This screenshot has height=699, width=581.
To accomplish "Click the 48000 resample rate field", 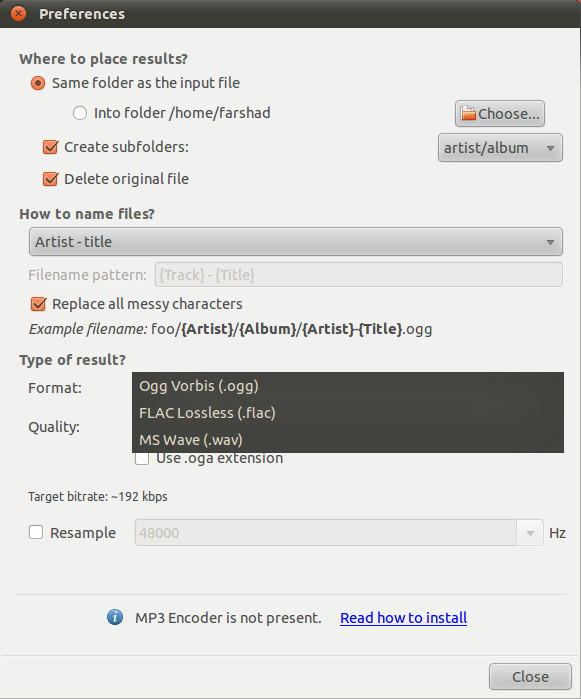I will [326, 533].
